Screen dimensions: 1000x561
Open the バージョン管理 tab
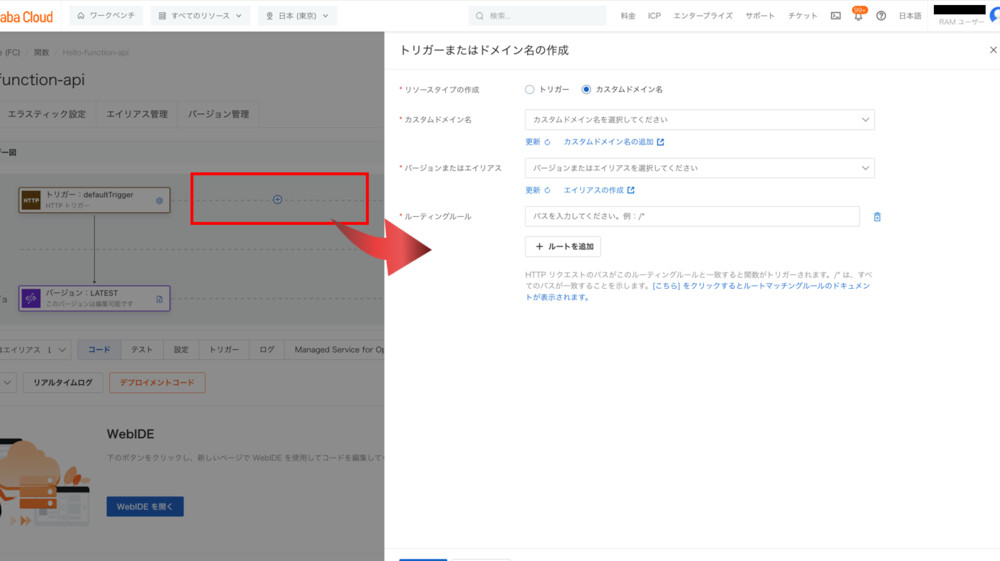pyautogui.click(x=218, y=114)
